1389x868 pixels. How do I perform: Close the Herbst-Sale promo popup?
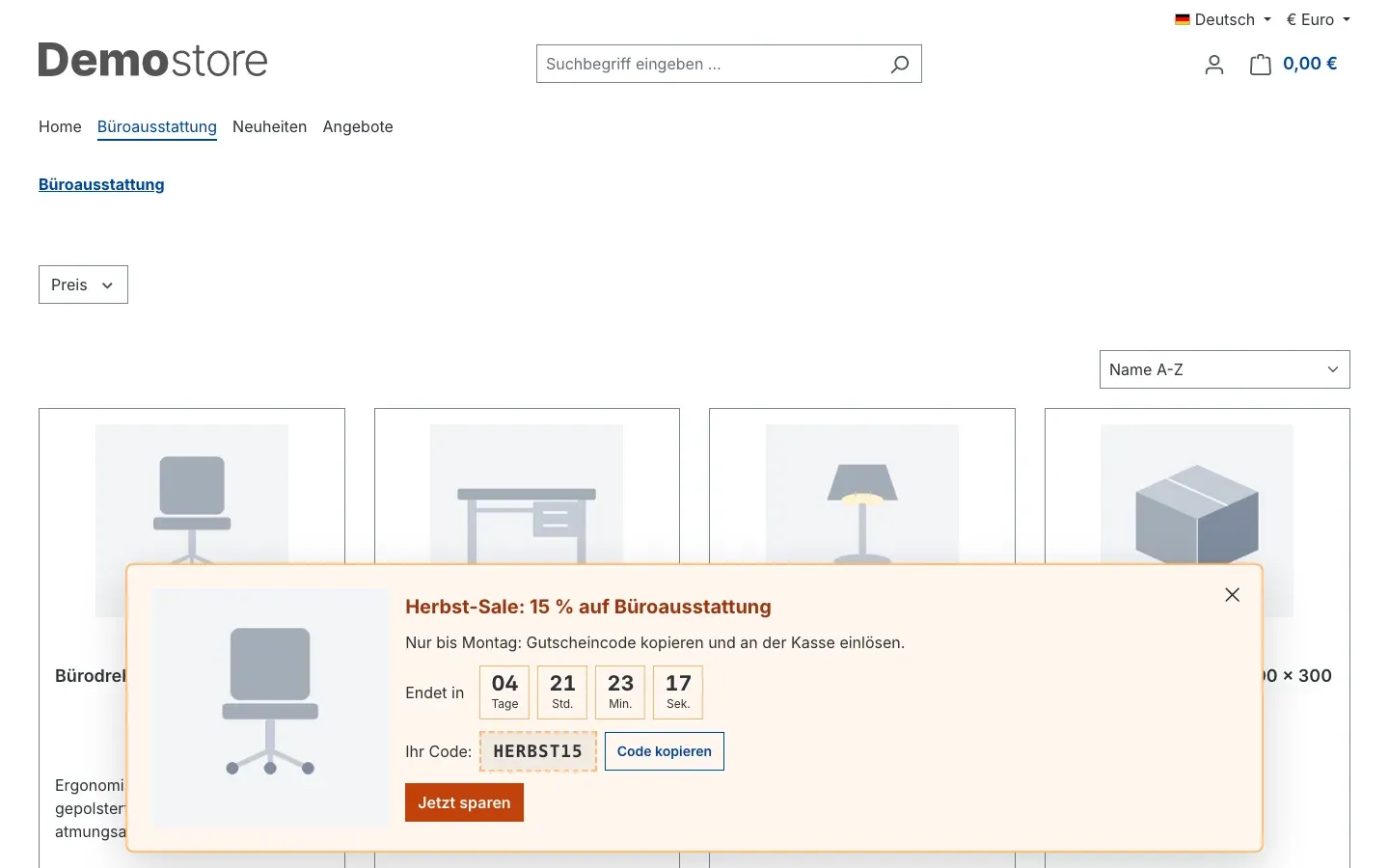(x=1232, y=595)
